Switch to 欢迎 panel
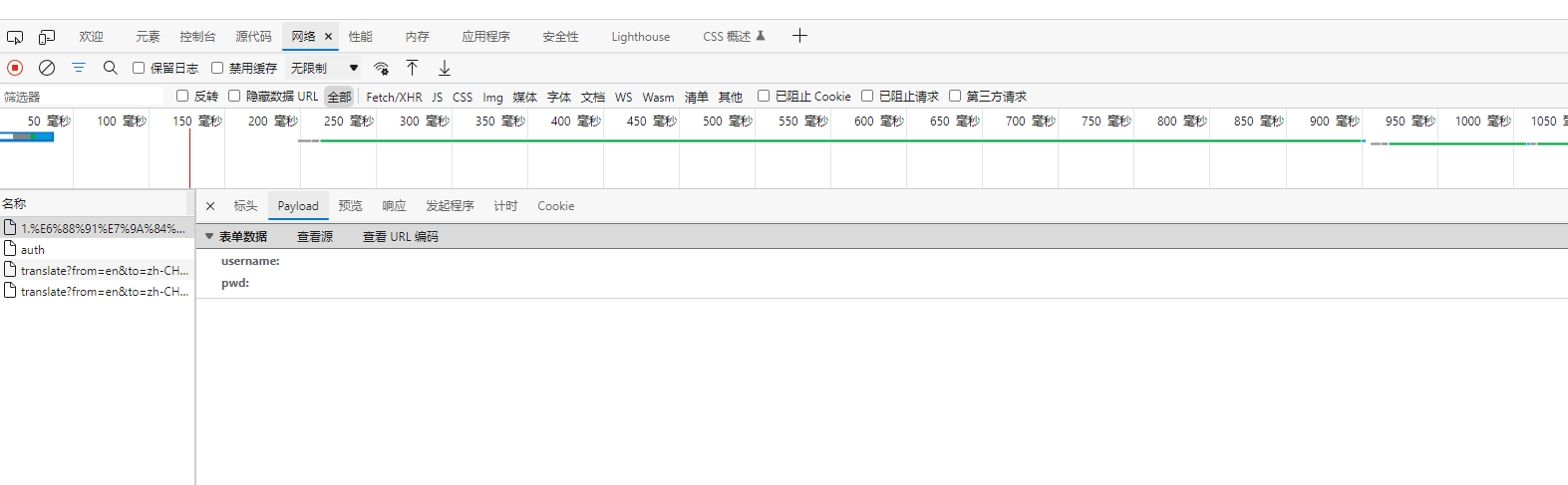Image resolution: width=1568 pixels, height=485 pixels. tap(92, 37)
